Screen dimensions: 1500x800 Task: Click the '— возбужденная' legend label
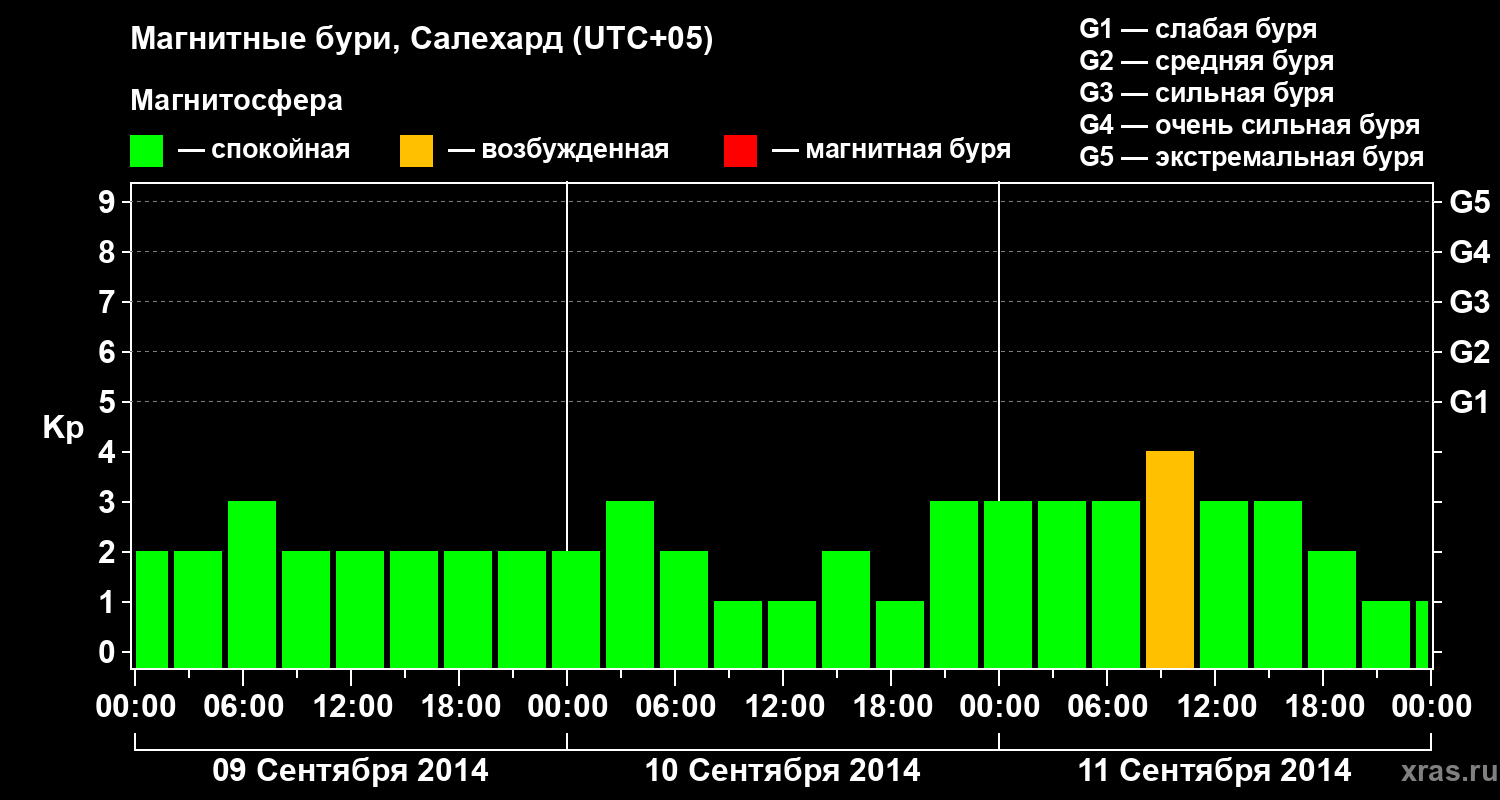(558, 150)
